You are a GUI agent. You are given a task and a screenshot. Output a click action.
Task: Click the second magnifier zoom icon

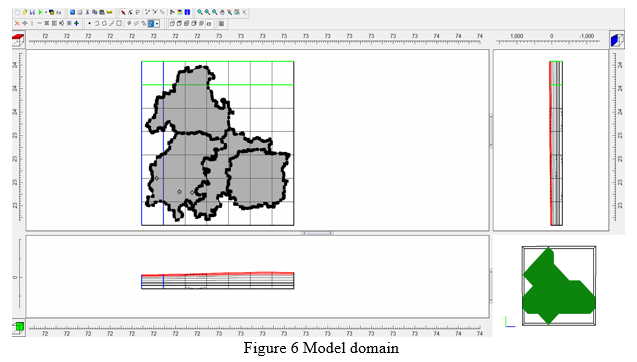pyautogui.click(x=207, y=12)
